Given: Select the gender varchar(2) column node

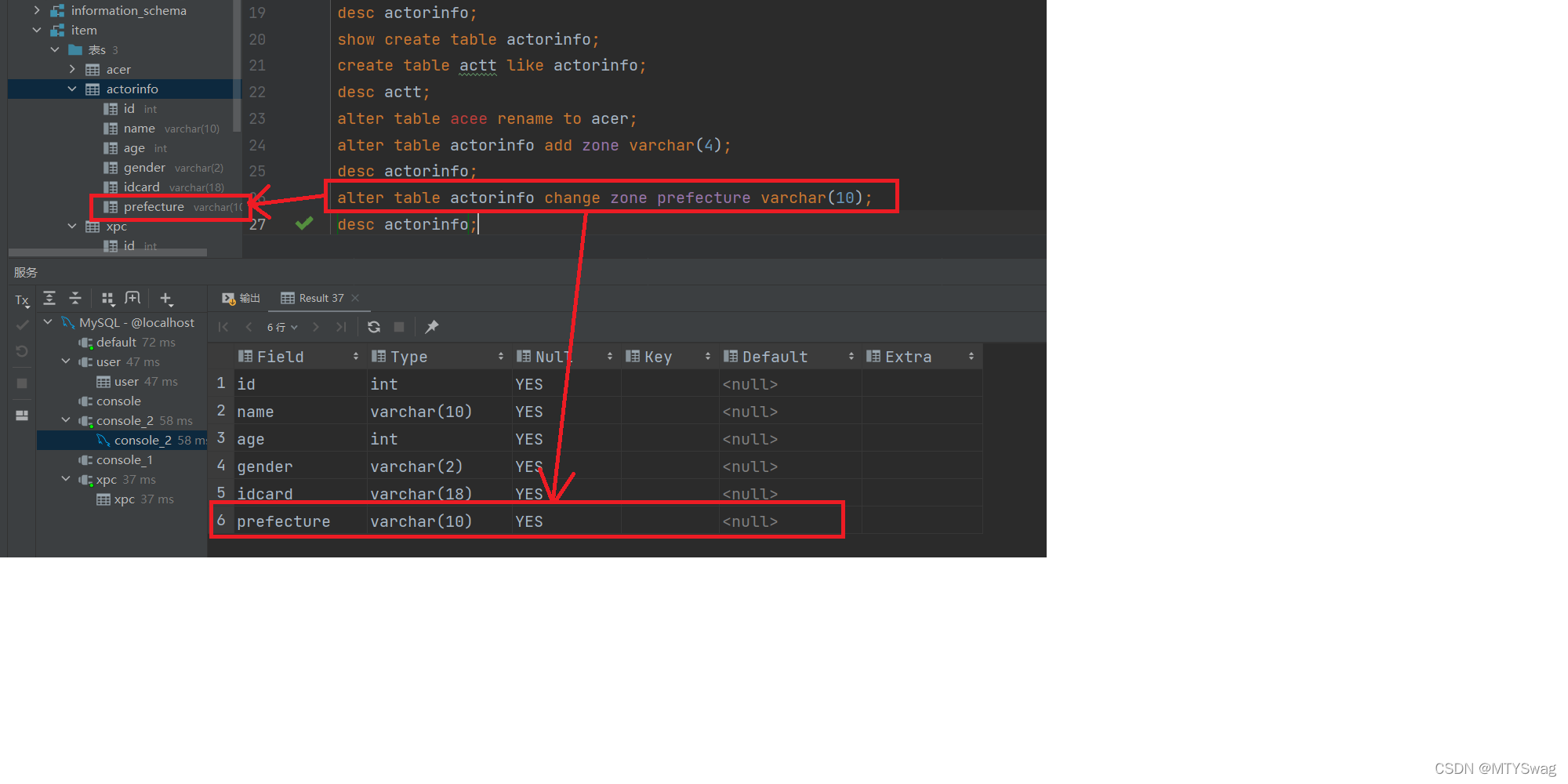Looking at the screenshot, I should 163,167.
